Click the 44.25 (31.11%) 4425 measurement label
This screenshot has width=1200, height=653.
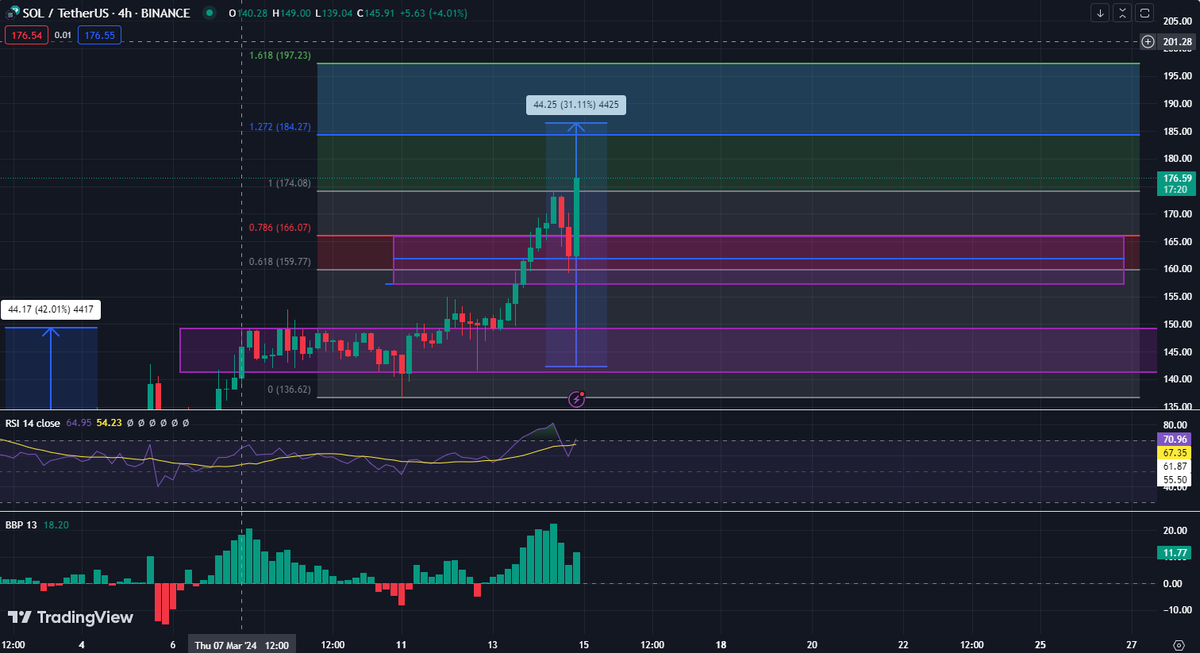click(576, 104)
